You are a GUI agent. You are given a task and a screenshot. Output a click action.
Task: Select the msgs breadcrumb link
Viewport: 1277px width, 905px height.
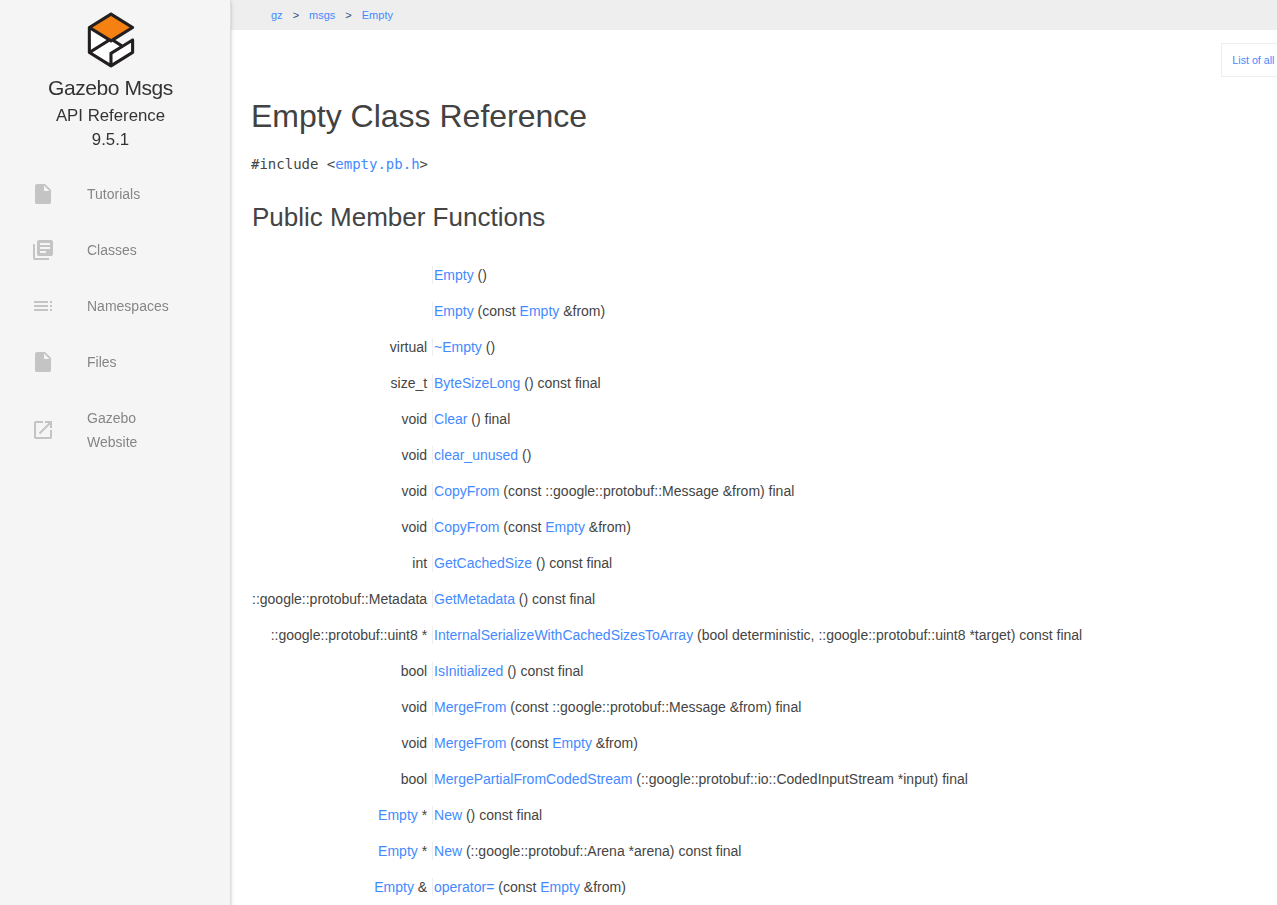point(322,15)
